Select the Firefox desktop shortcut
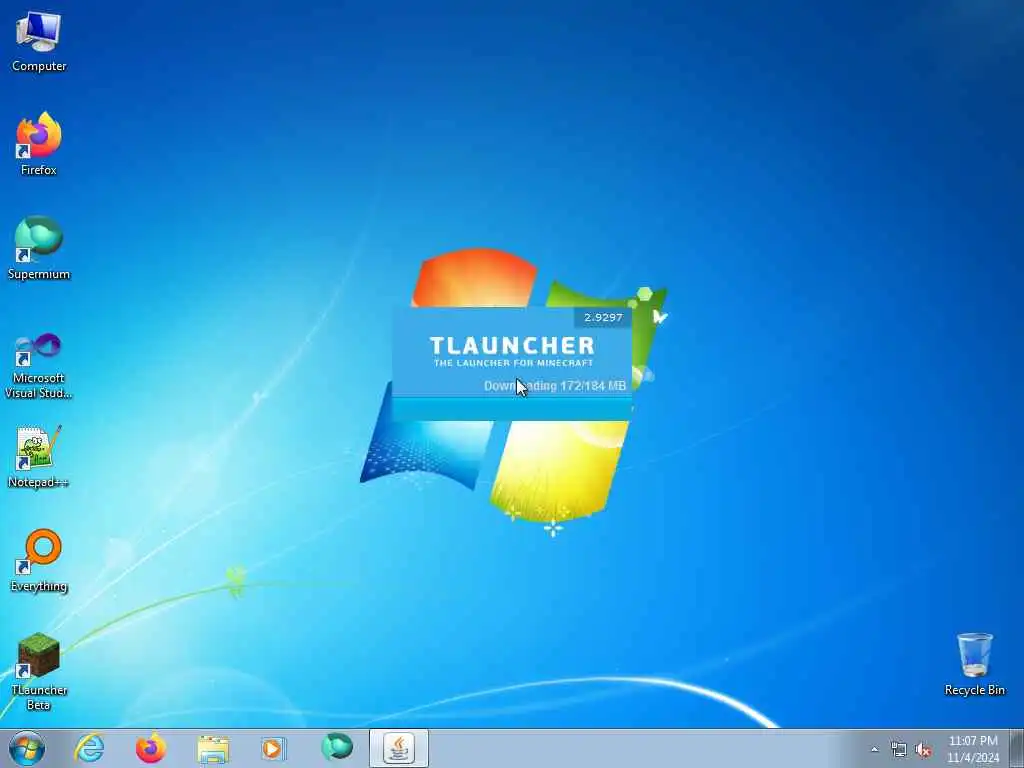Viewport: 1024px width, 768px height. click(x=39, y=144)
